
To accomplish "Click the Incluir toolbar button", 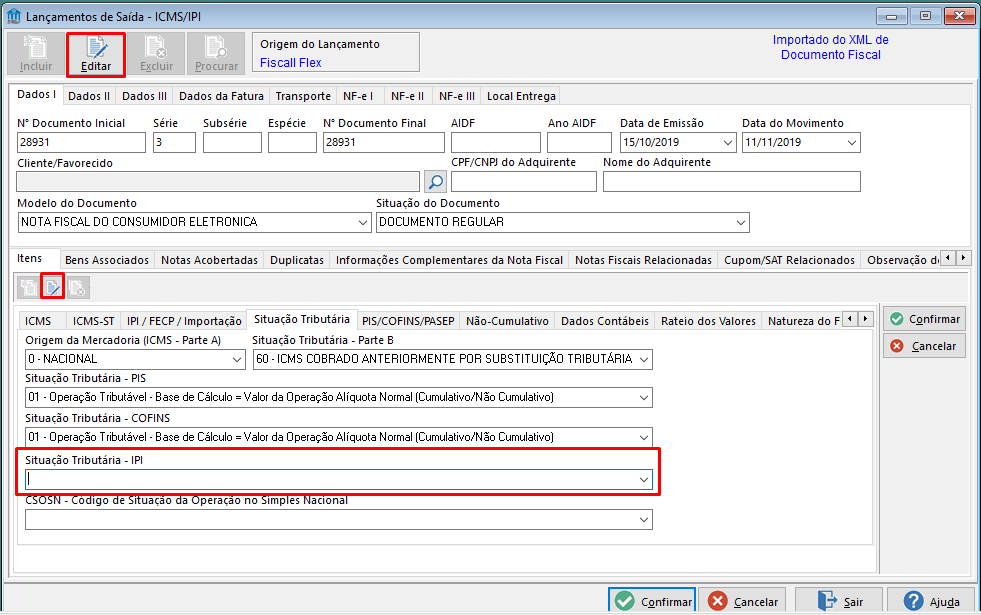I will [x=36, y=54].
